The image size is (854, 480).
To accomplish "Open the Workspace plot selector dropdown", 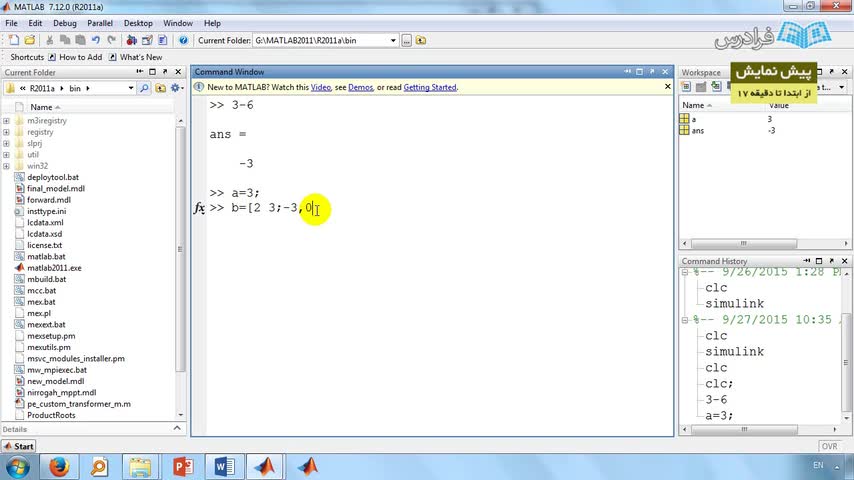I will 841,87.
